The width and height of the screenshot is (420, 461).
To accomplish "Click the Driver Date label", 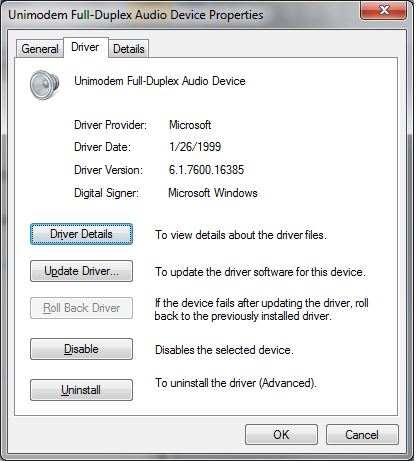I will tap(102, 147).
